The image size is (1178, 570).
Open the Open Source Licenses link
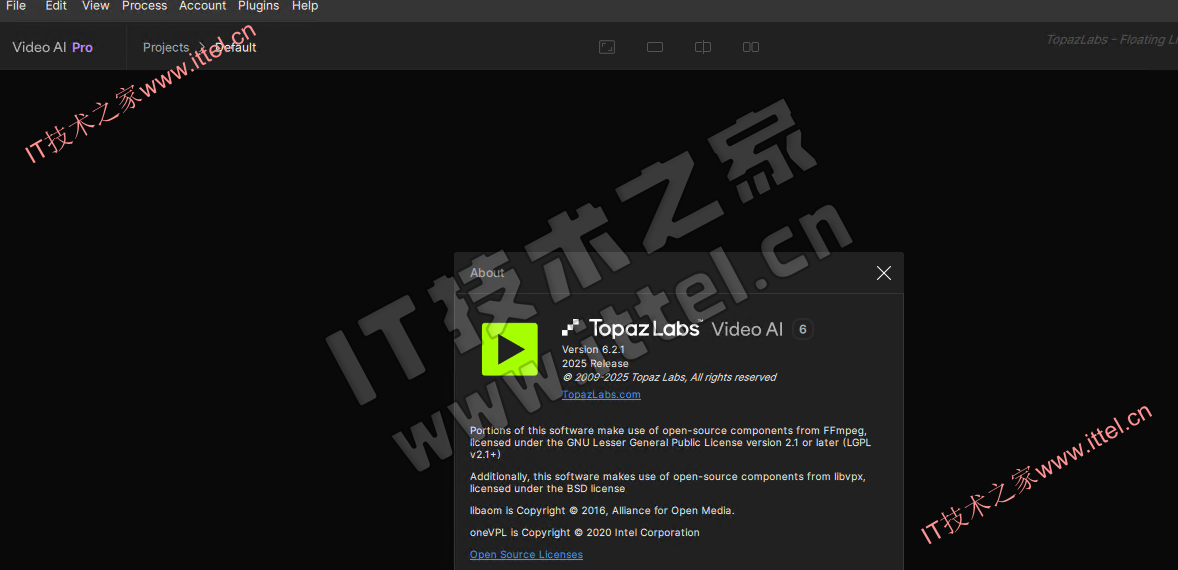coord(526,554)
